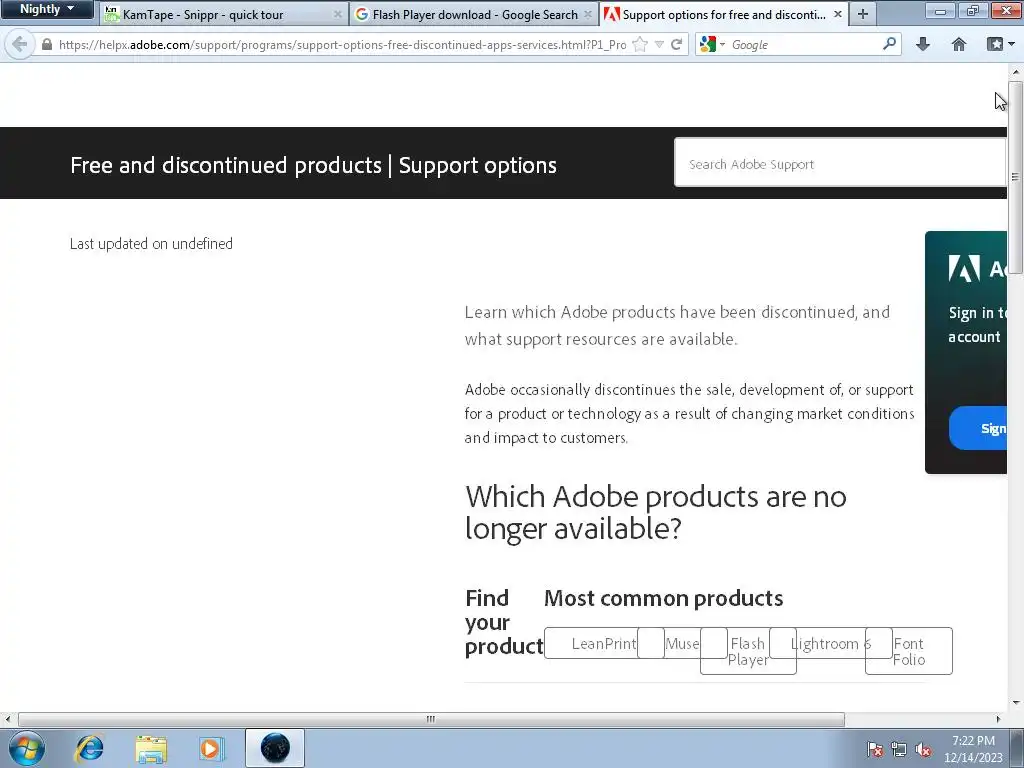Click the 'Free and discontinued products | Support options' title
This screenshot has height=768, width=1024.
313,165
